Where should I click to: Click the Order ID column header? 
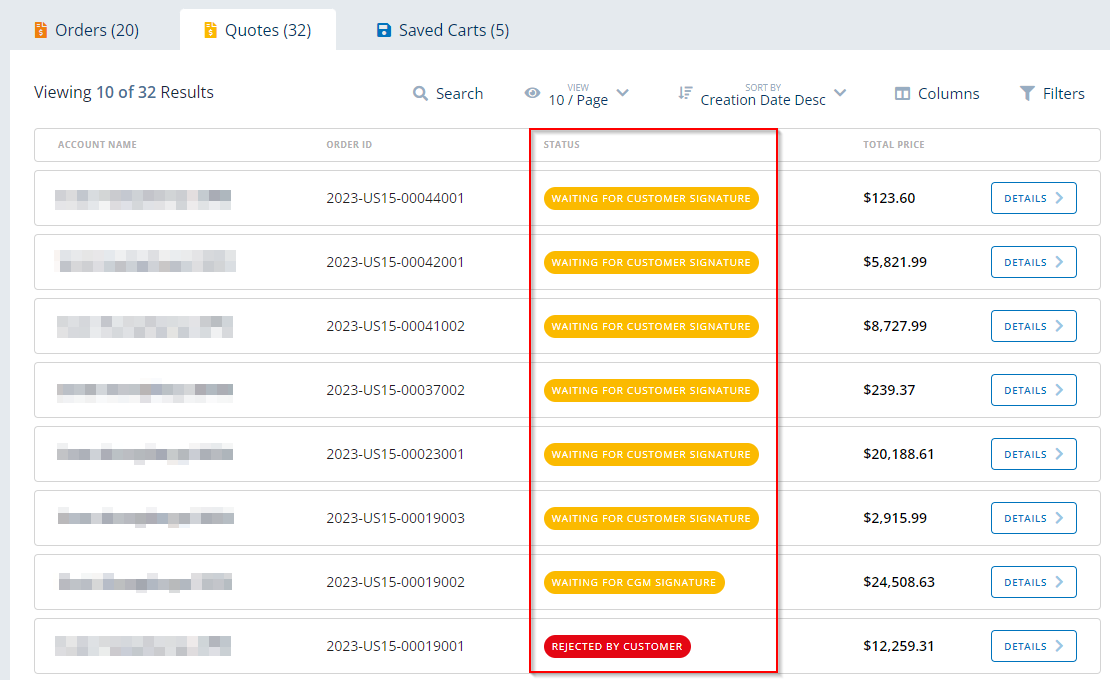point(349,144)
